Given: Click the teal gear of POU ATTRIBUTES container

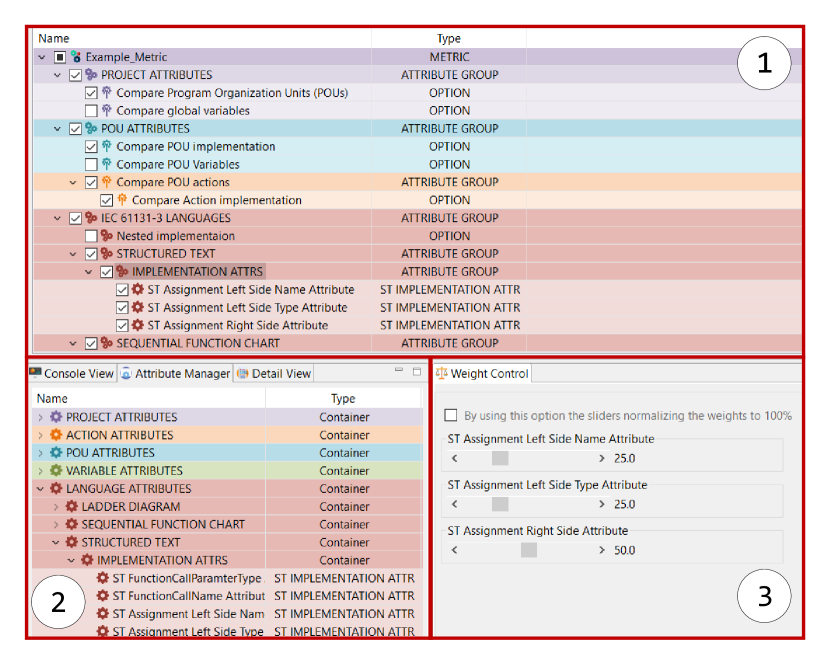Looking at the screenshot, I should click(56, 453).
